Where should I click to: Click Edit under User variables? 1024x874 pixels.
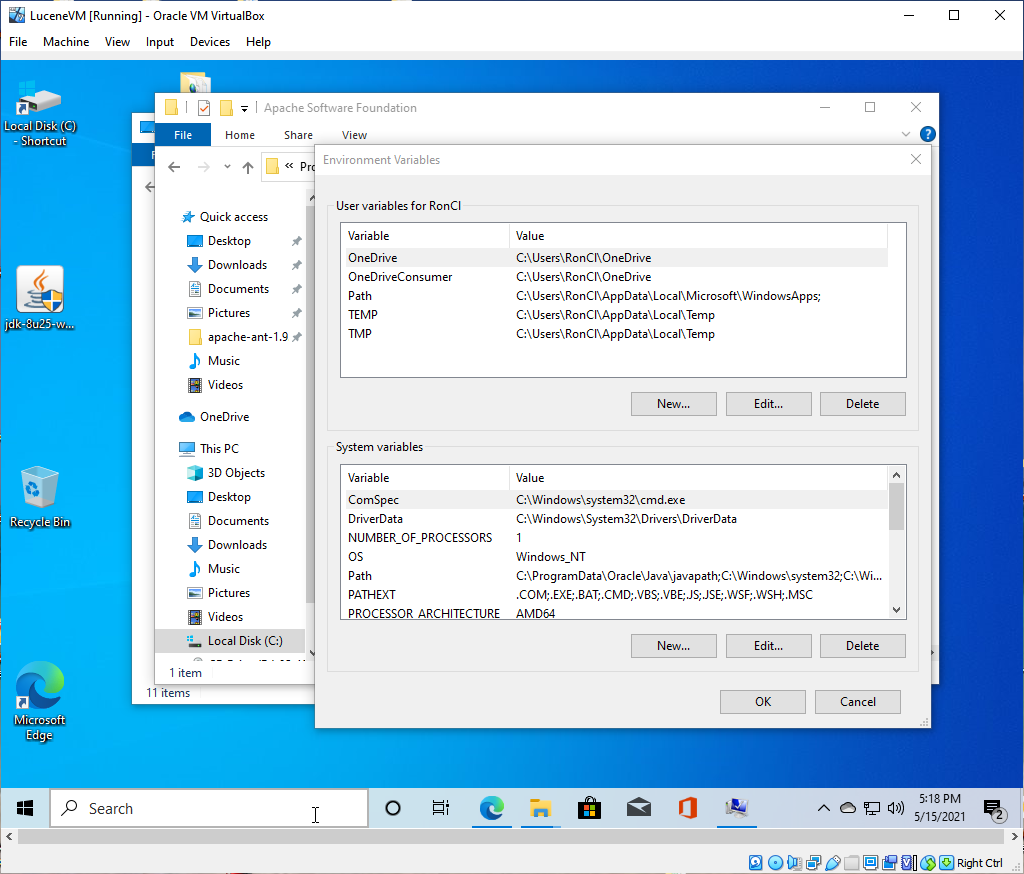768,404
